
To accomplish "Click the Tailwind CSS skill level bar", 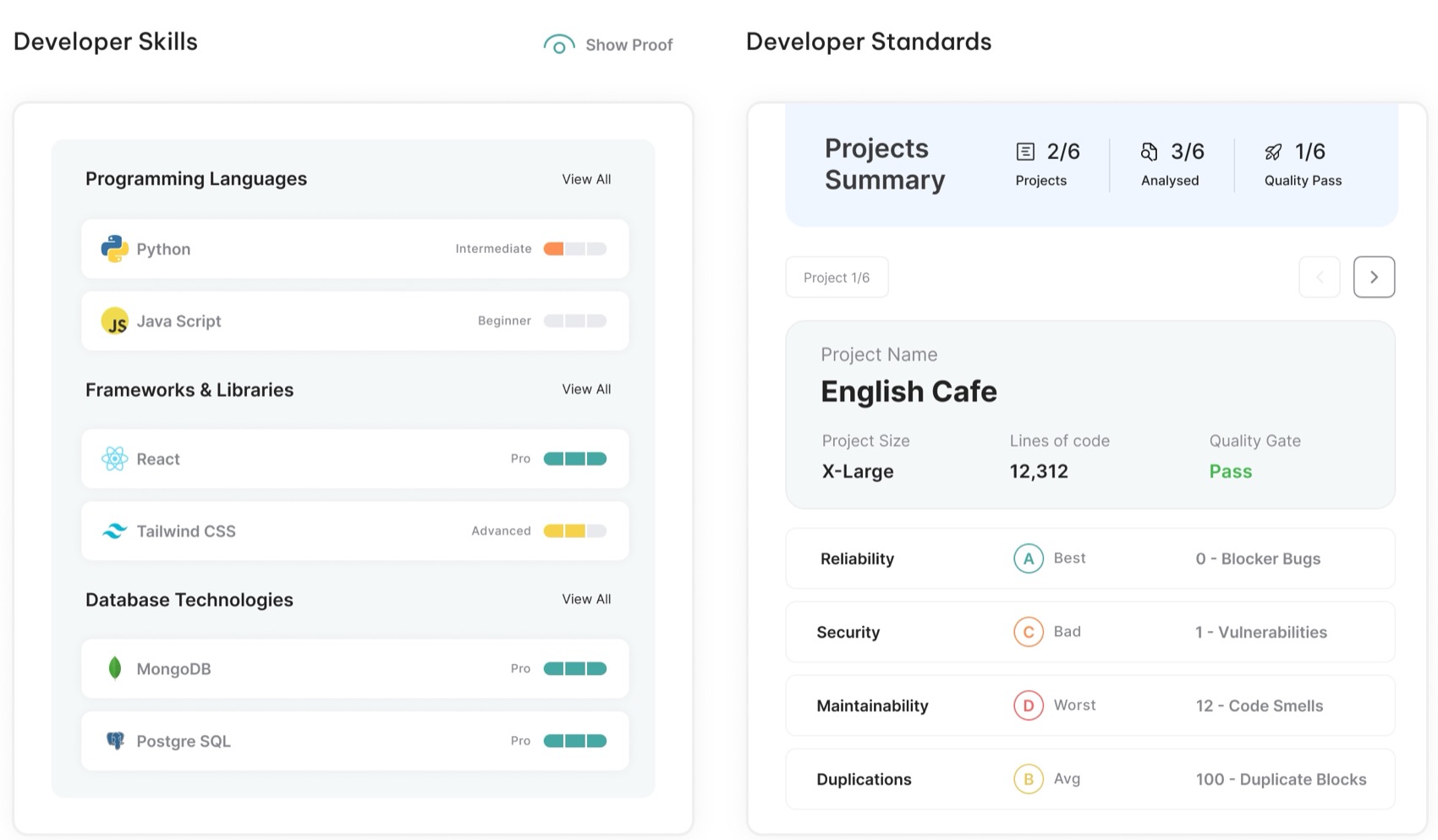I will (575, 531).
